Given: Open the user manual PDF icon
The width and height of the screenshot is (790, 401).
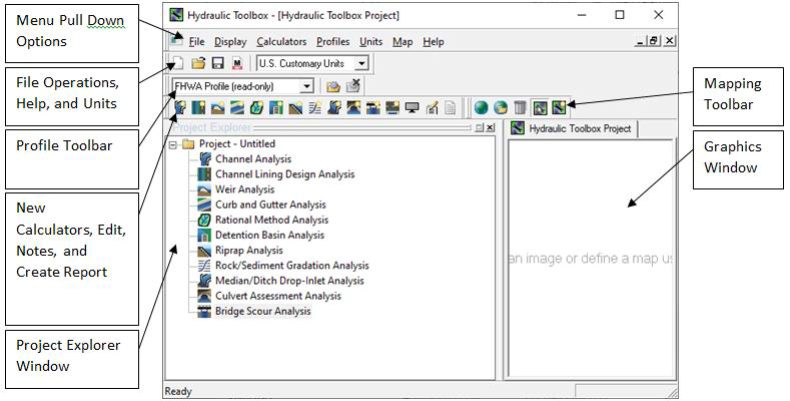Looking at the screenshot, I should tap(237, 63).
